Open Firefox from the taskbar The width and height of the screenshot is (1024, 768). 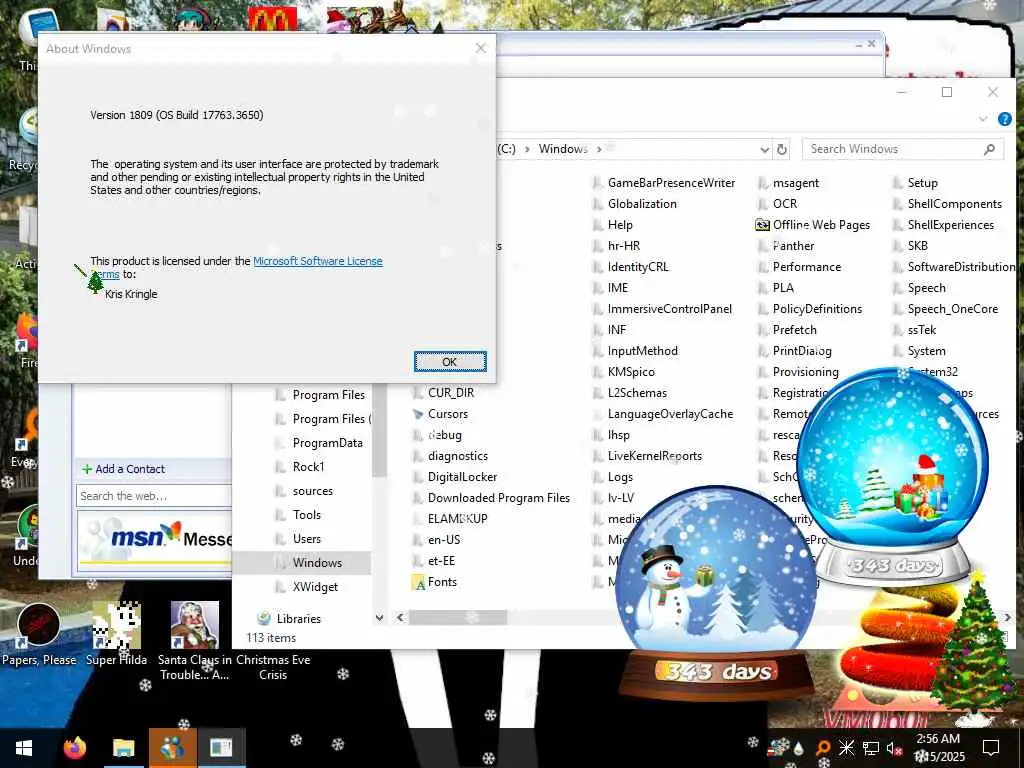coord(74,748)
